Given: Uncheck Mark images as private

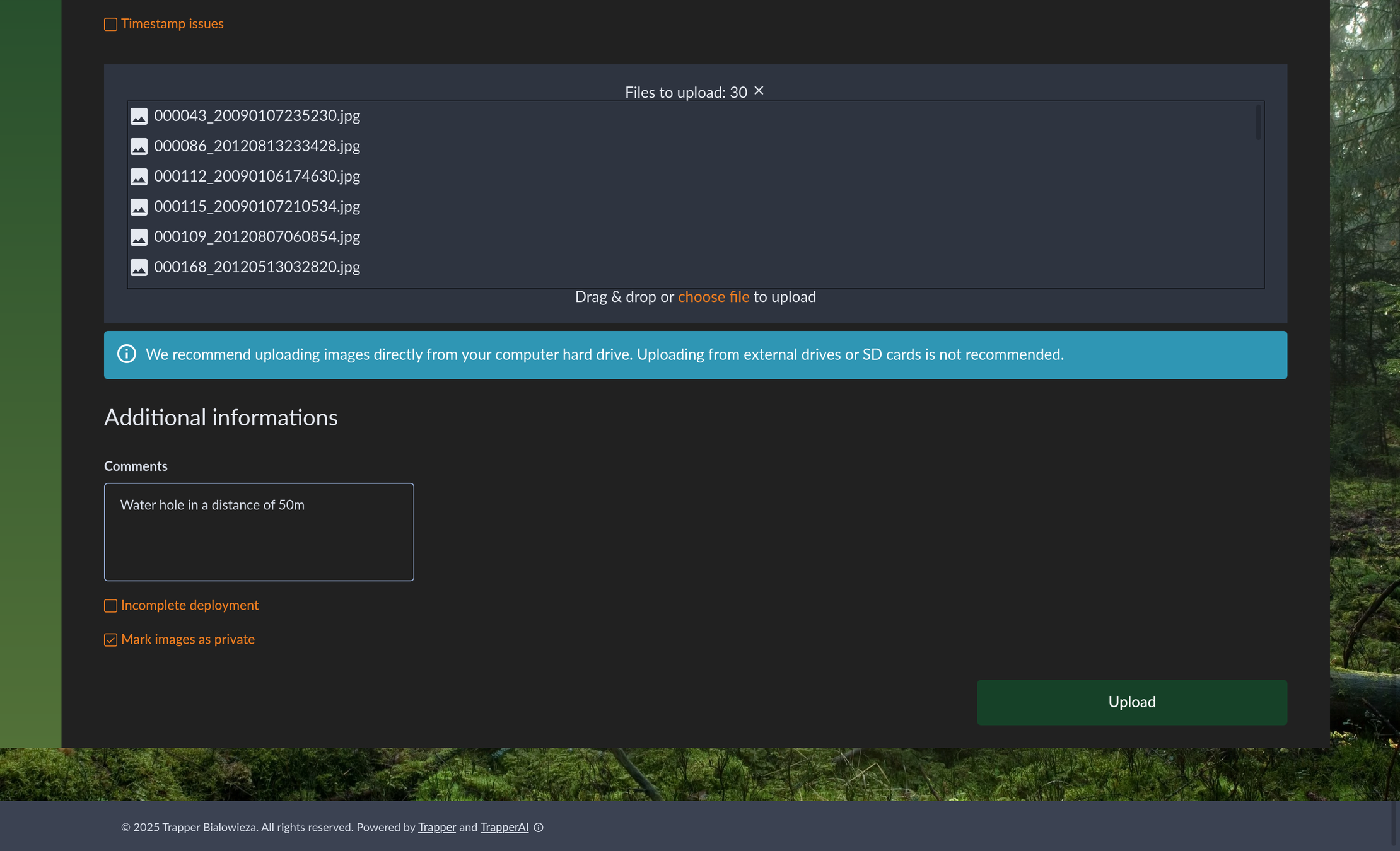Looking at the screenshot, I should [110, 640].
